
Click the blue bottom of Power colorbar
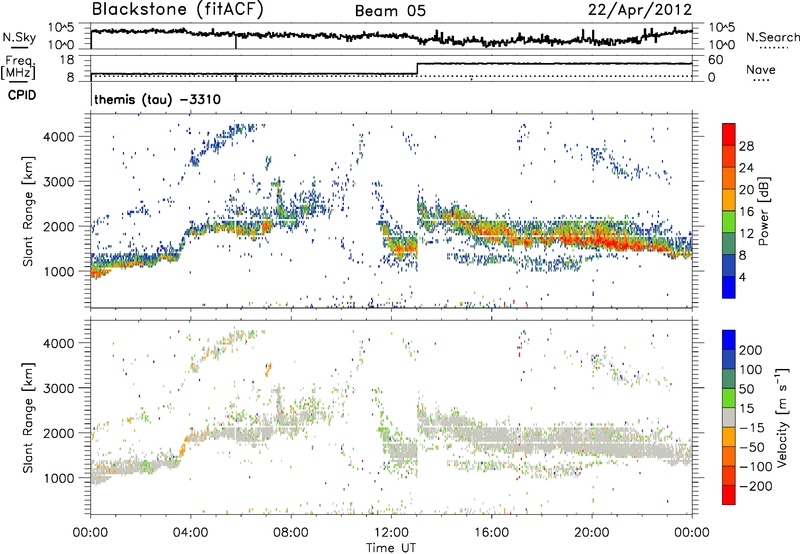point(729,287)
